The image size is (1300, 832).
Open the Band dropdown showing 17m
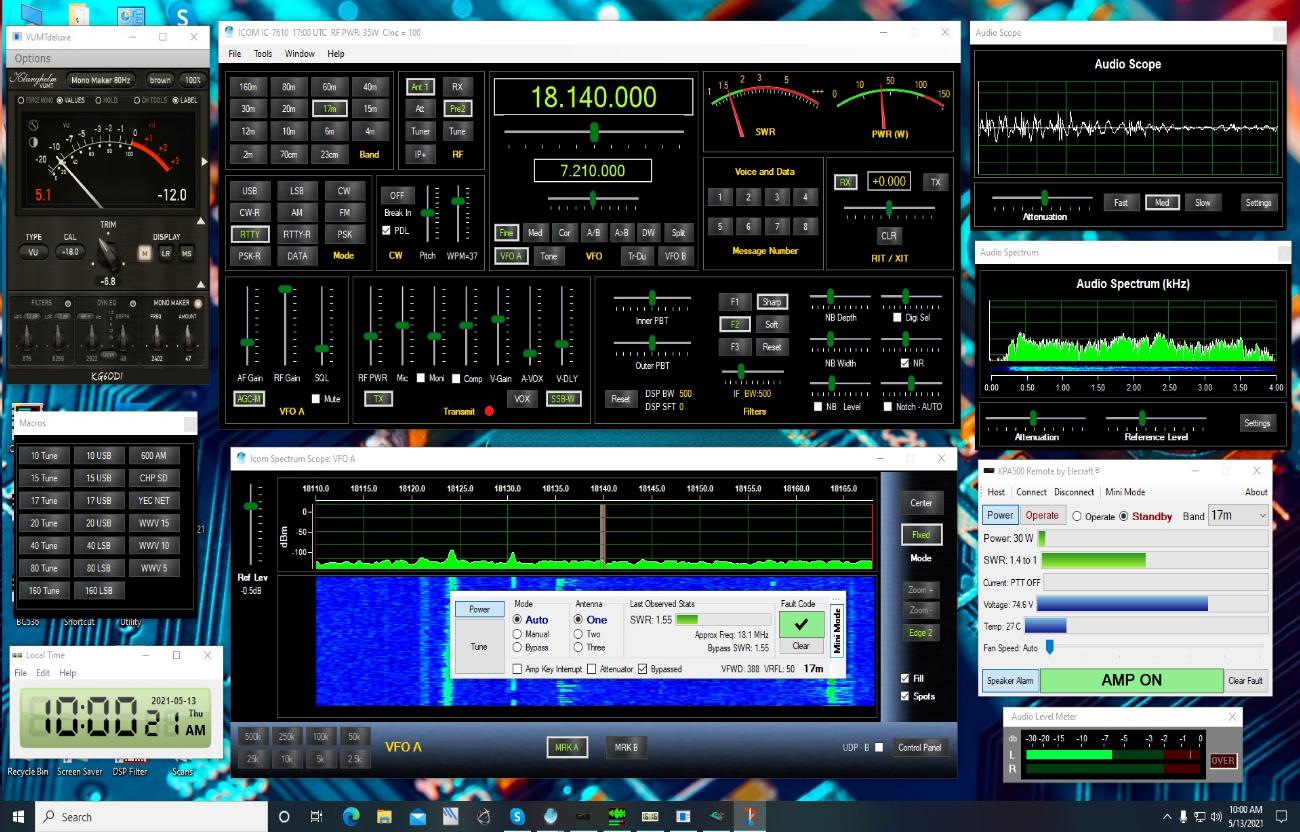pos(1238,515)
